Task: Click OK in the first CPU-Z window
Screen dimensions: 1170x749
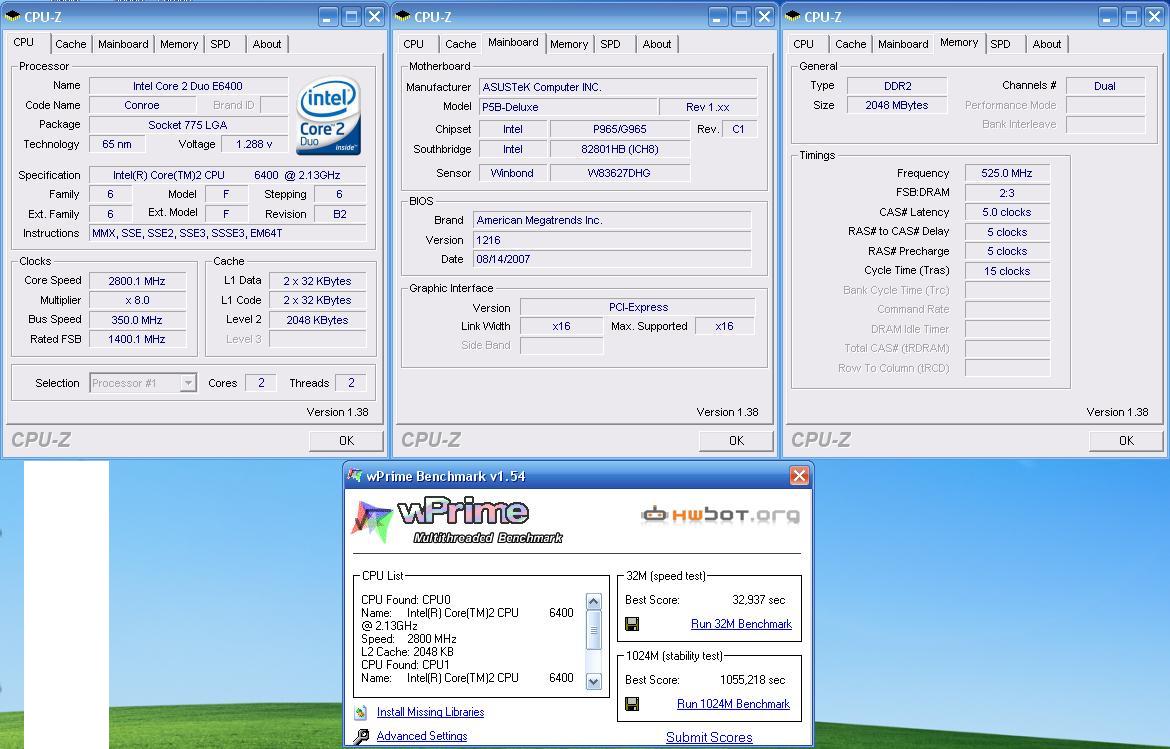Action: tap(346, 441)
